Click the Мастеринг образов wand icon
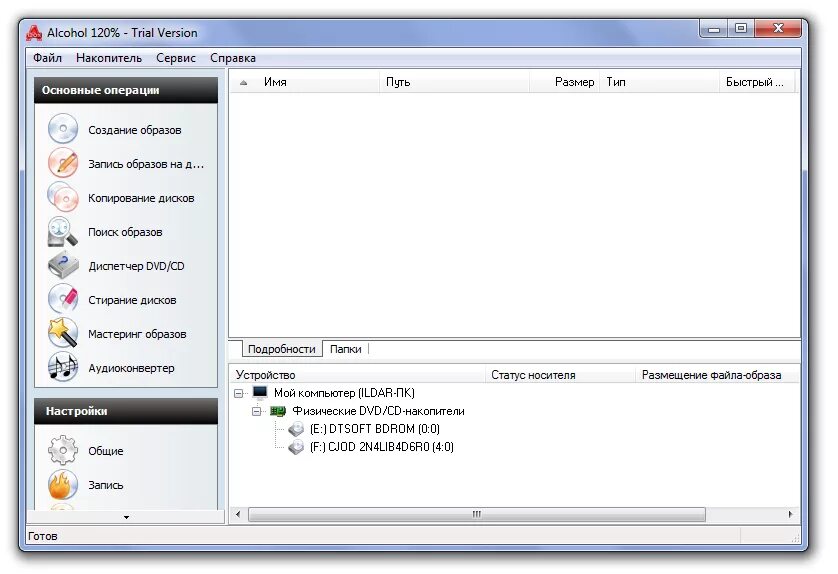The image size is (838, 574). click(x=63, y=333)
